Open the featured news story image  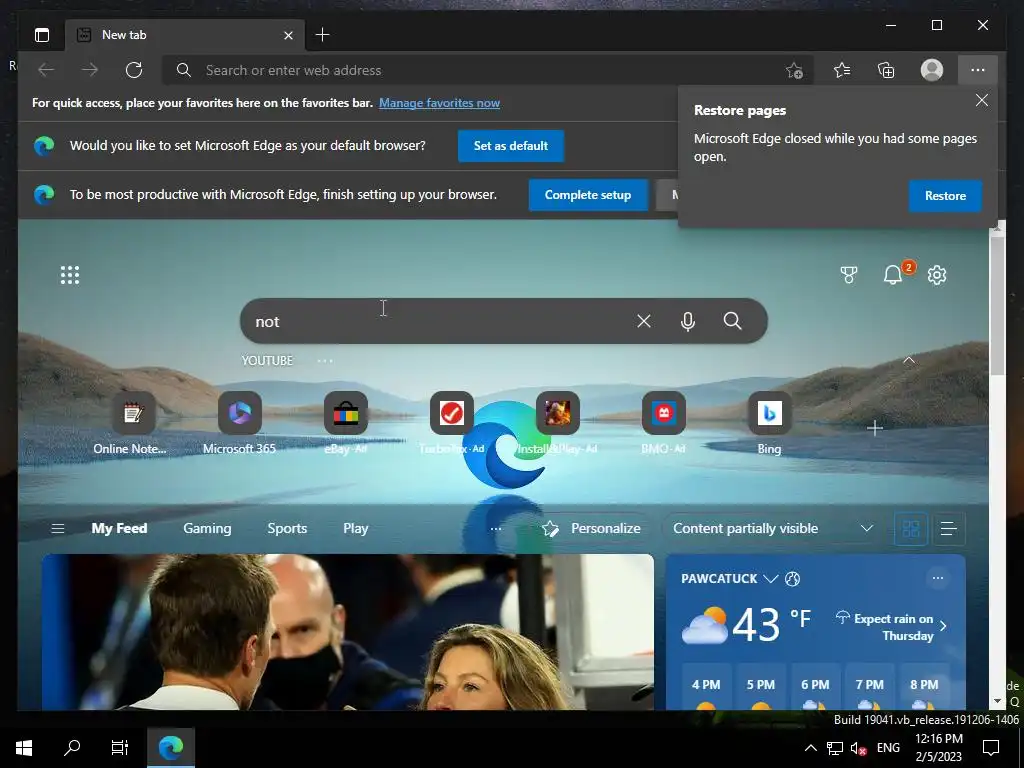pos(347,632)
